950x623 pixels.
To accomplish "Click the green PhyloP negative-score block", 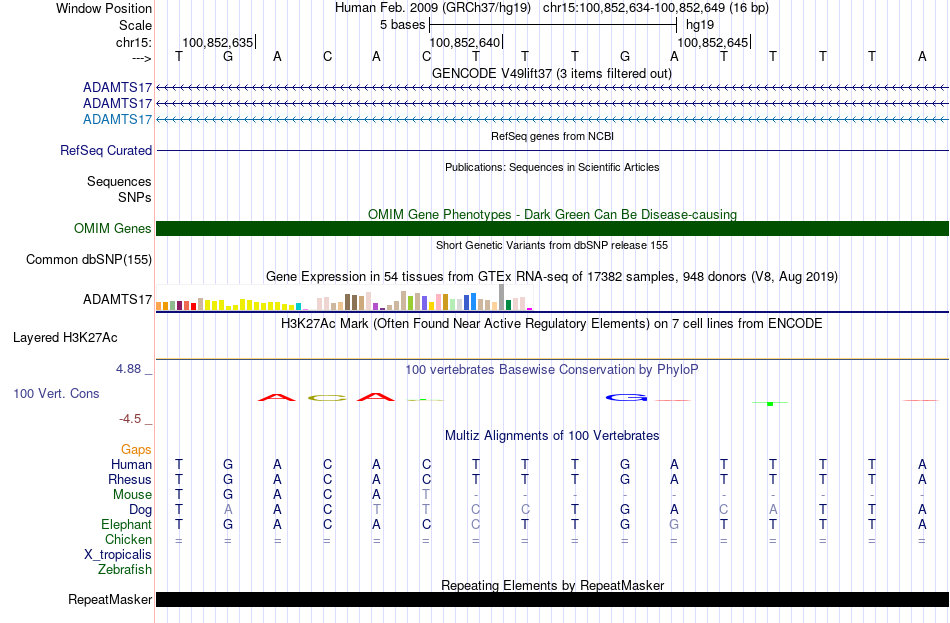I will (770, 404).
